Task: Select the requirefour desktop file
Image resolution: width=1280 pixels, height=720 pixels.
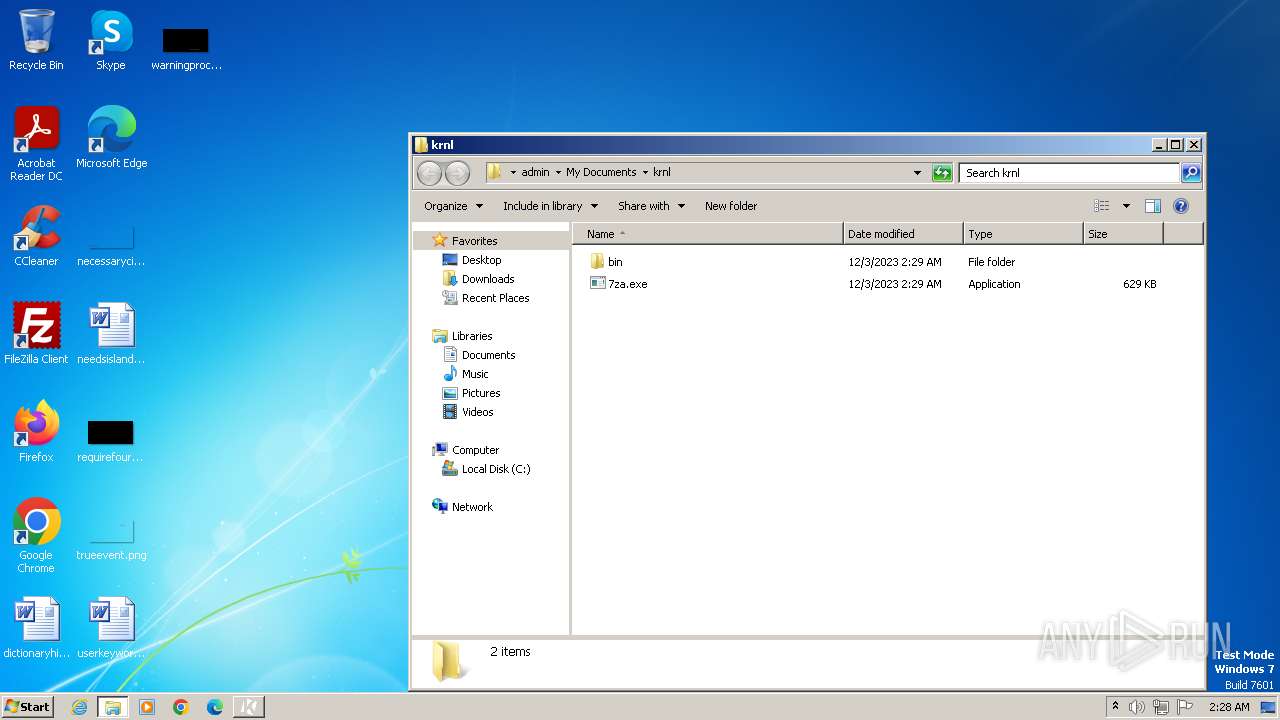Action: point(111,440)
